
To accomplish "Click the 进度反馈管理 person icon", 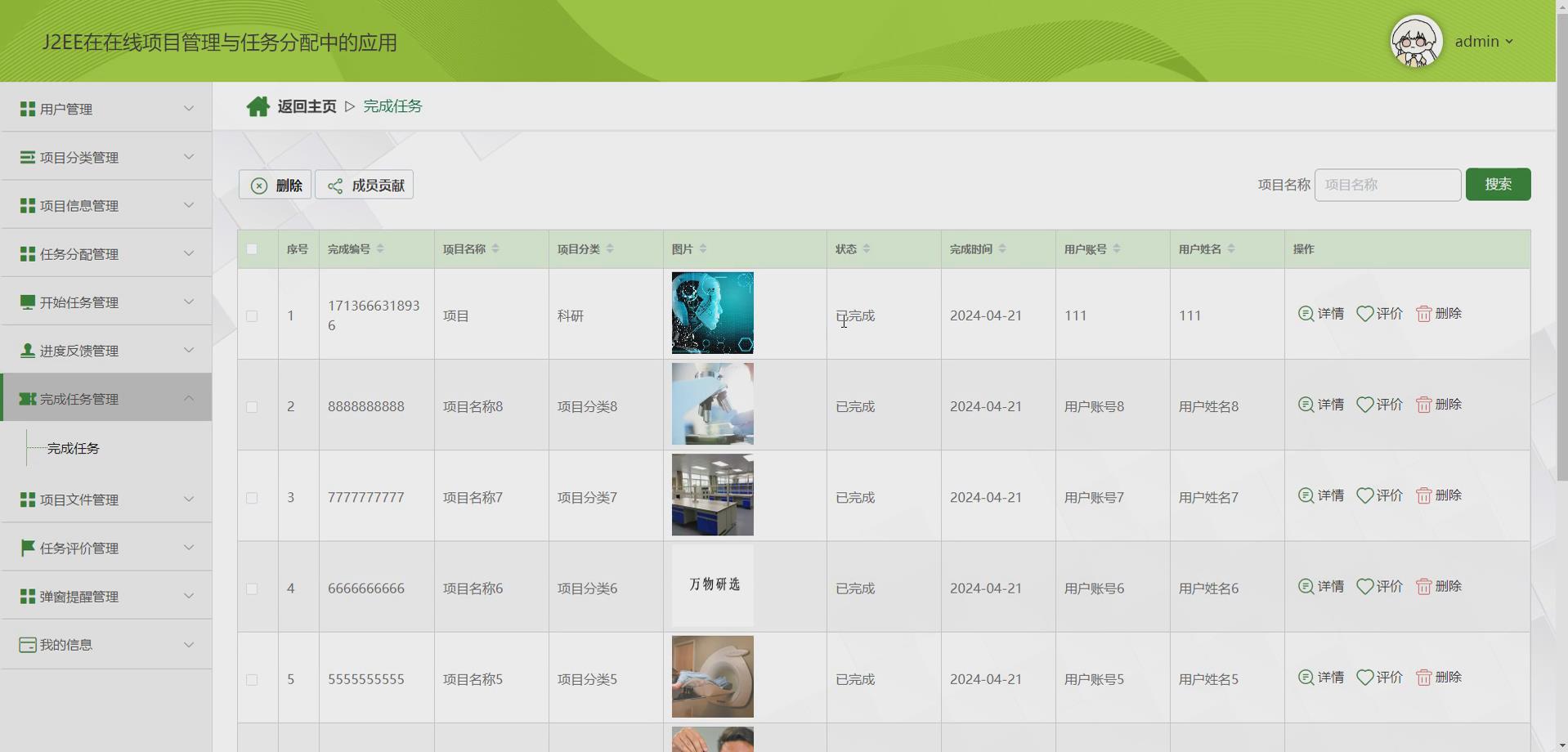I will [28, 351].
